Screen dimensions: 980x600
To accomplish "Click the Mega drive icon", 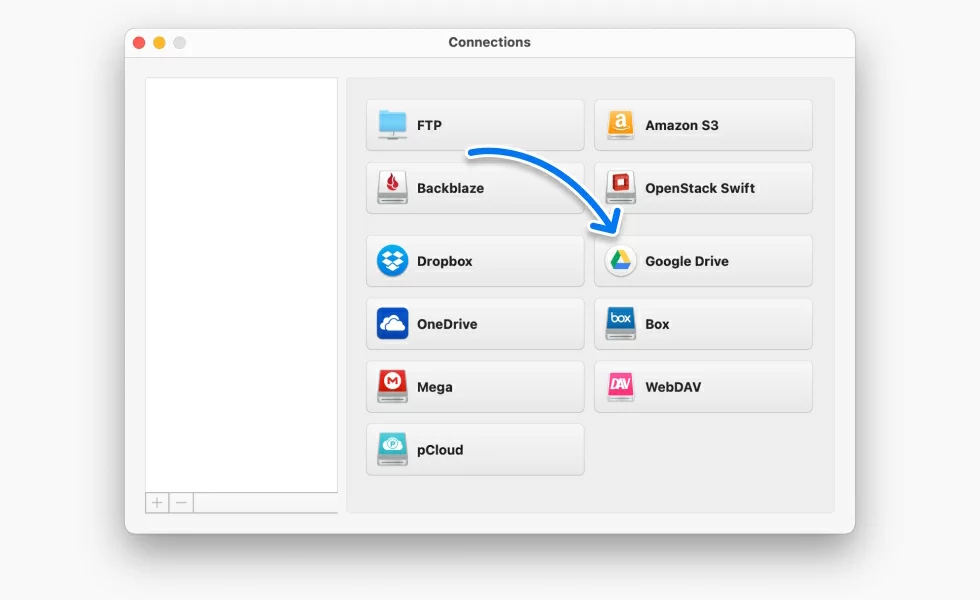I will (393, 387).
